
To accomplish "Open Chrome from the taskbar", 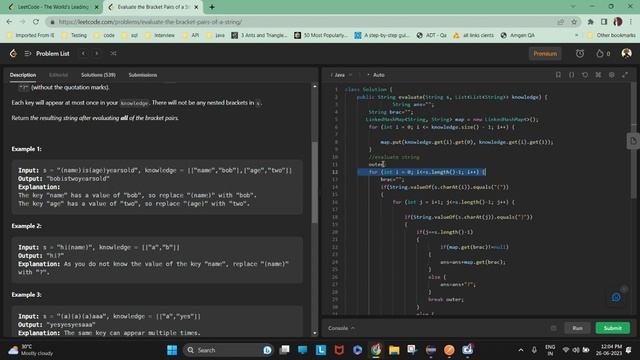I will click(376, 350).
